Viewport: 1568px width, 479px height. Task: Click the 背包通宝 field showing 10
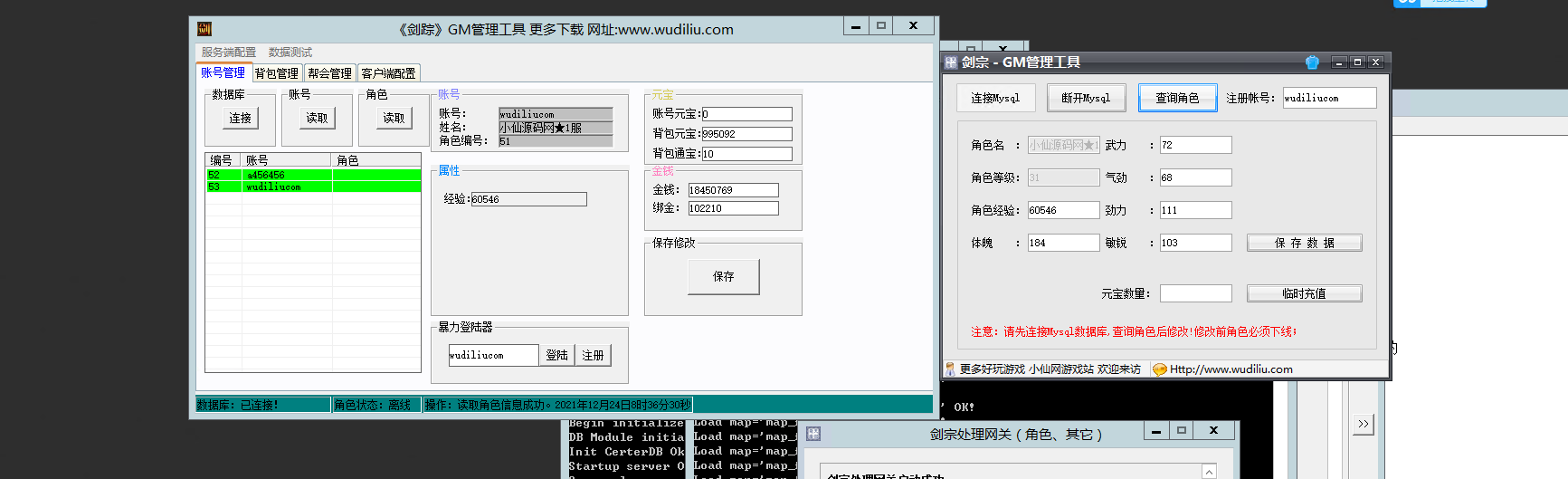point(746,154)
